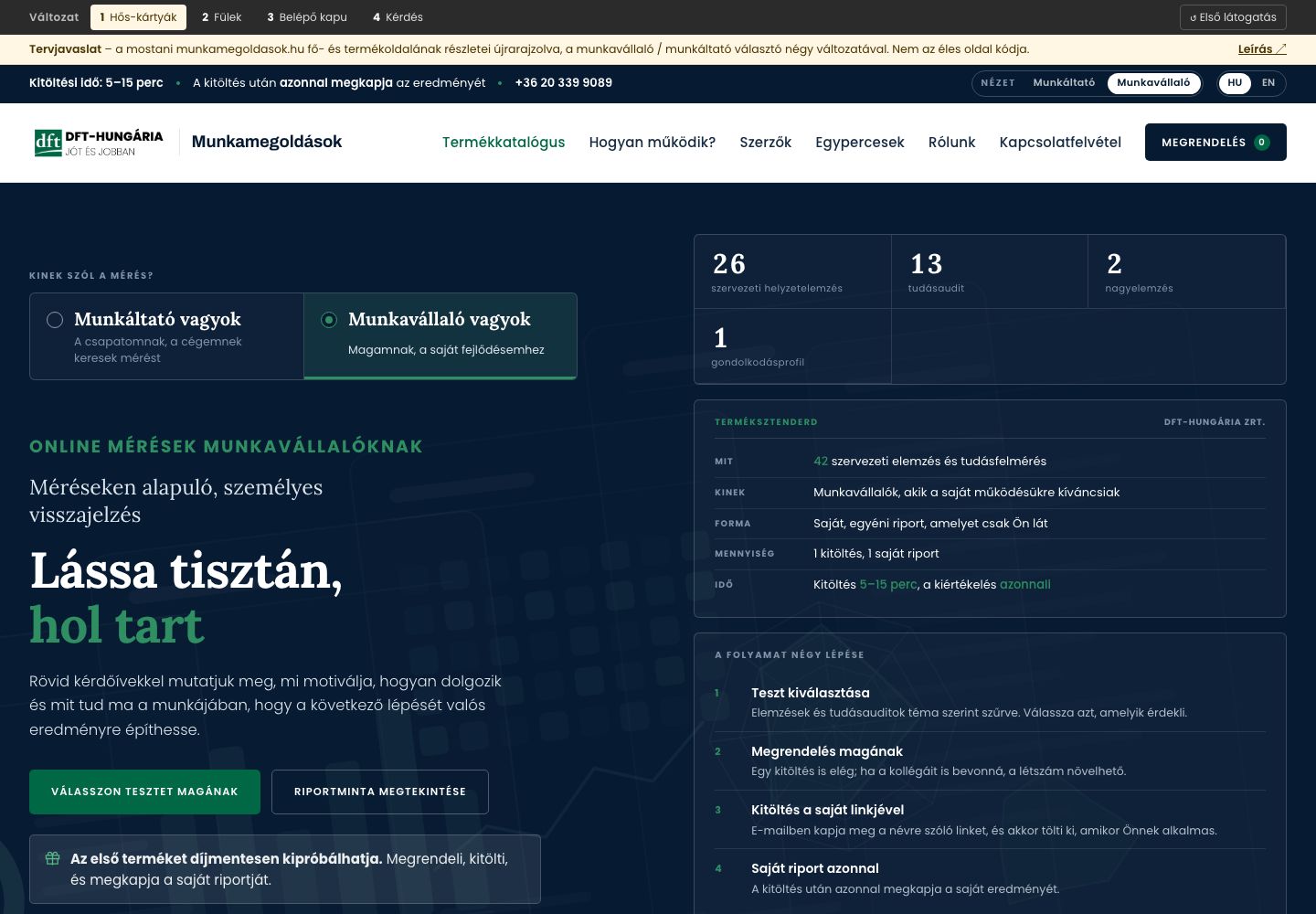Screen dimensions: 1316x914
Task: Open variant tab 1 Hős-kártyák
Action: (x=138, y=17)
